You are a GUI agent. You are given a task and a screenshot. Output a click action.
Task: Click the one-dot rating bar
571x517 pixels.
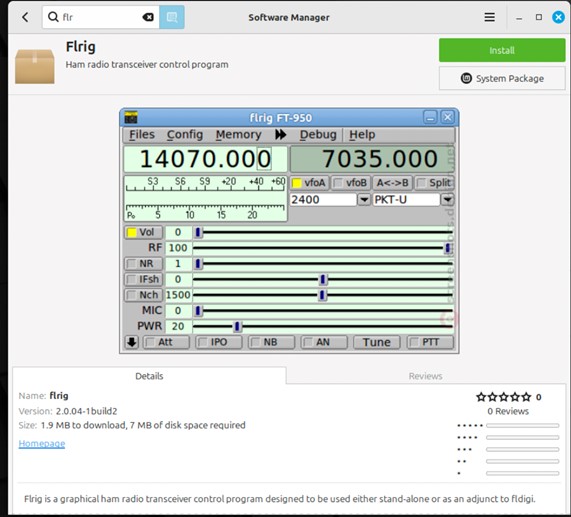(523, 473)
